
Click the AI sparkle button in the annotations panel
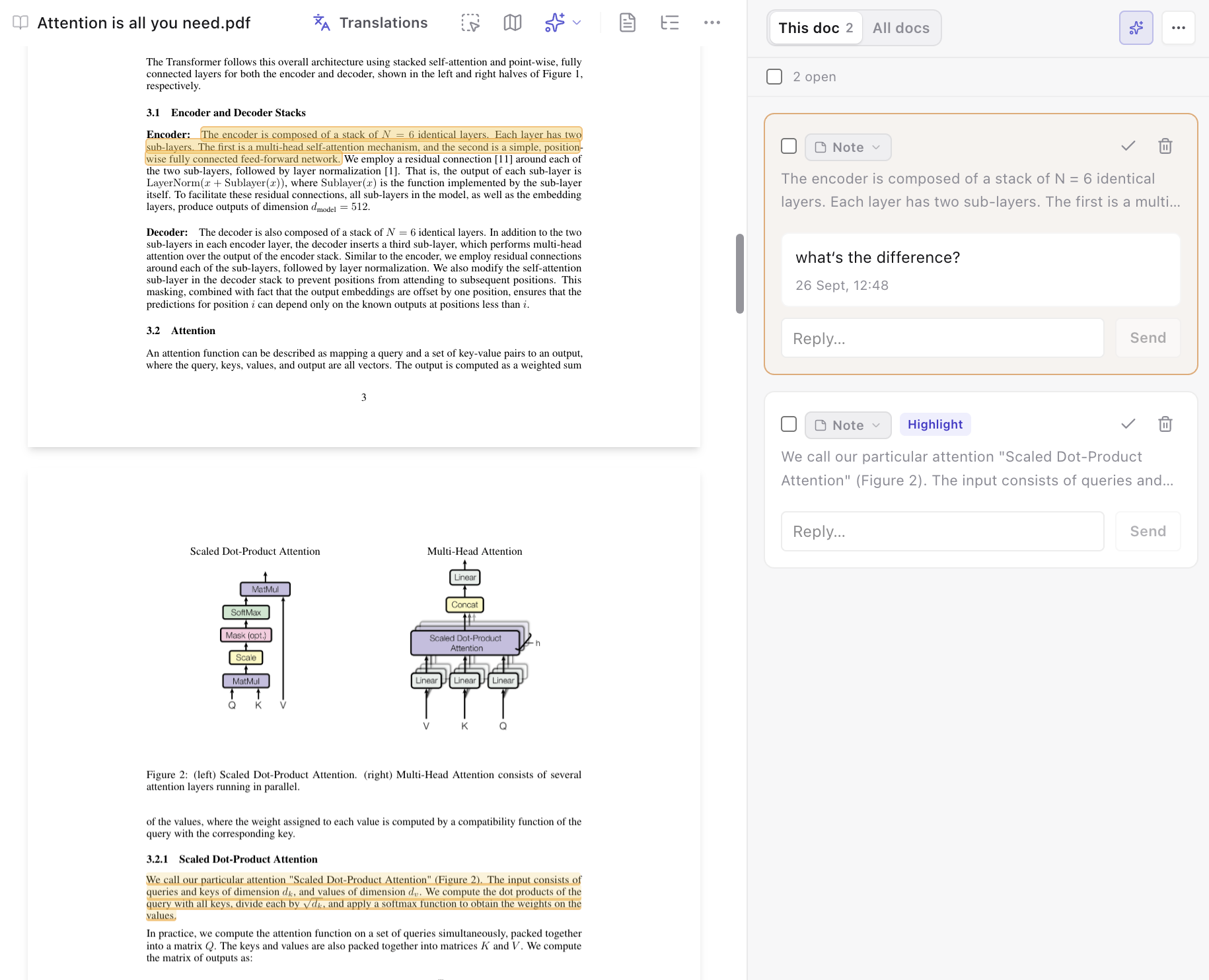1136,28
